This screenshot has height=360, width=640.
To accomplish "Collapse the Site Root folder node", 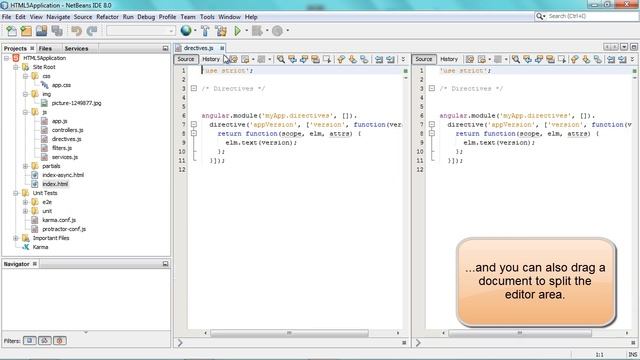I will [16, 67].
